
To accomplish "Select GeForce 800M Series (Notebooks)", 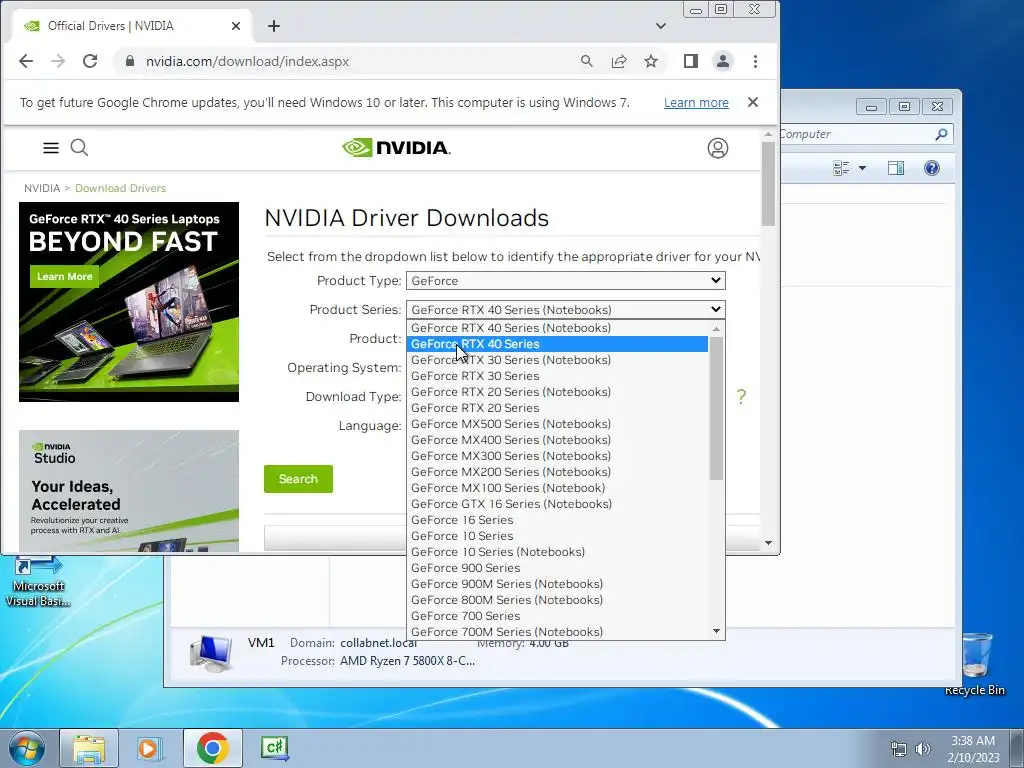I will coord(557,600).
